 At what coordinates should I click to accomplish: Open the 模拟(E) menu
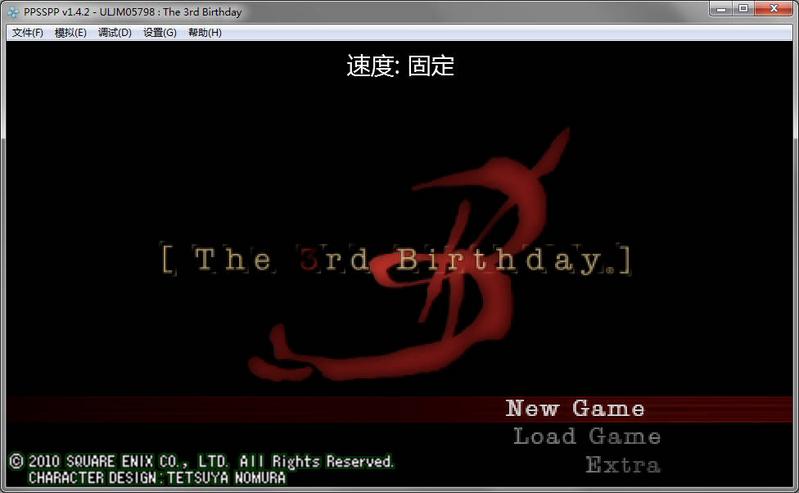point(70,32)
